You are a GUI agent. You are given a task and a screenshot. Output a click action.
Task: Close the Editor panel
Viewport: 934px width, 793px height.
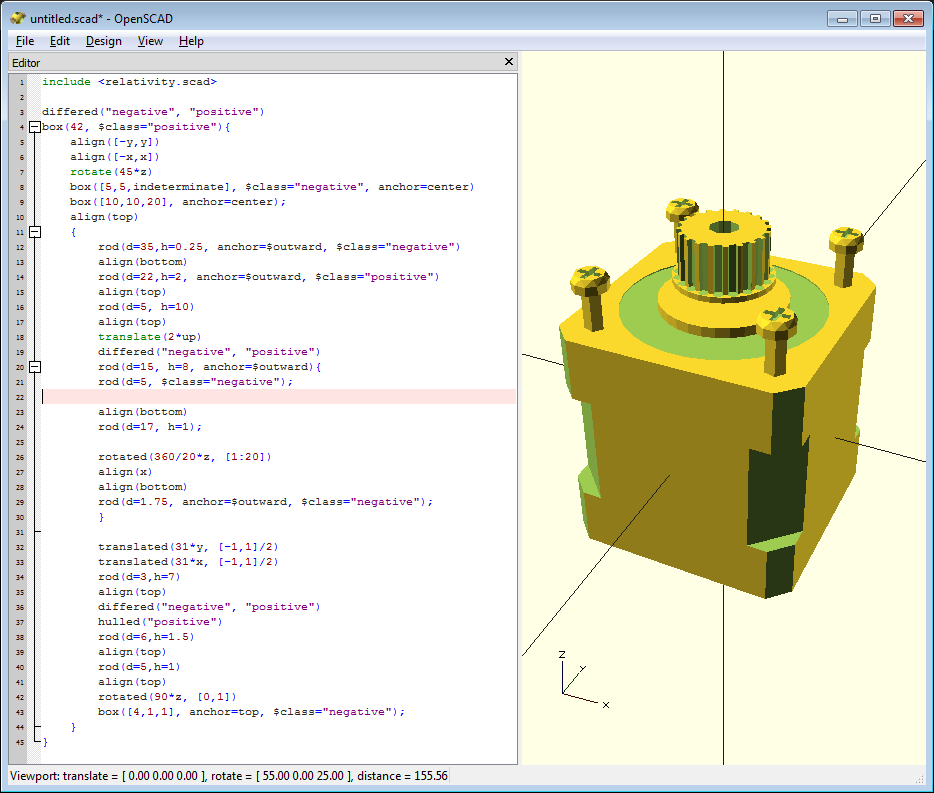(x=509, y=61)
